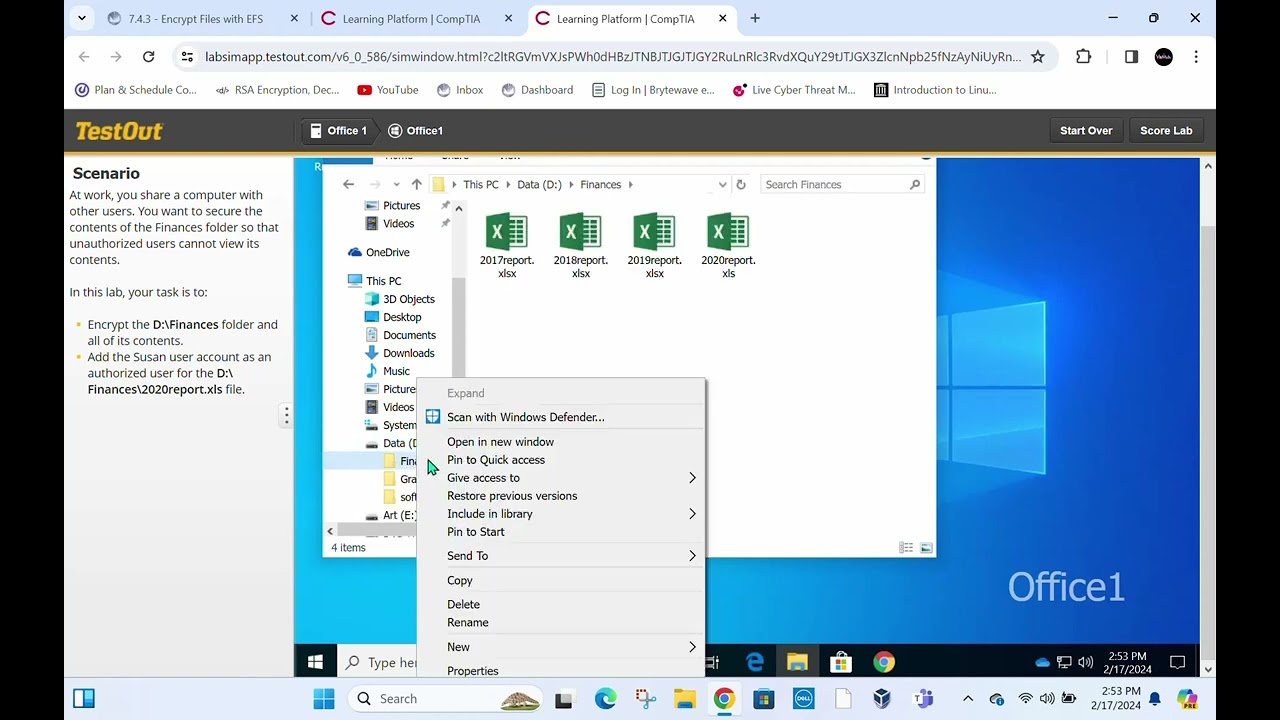Click the simulated volume tray icon
This screenshot has height=720, width=1280.
1085,662
